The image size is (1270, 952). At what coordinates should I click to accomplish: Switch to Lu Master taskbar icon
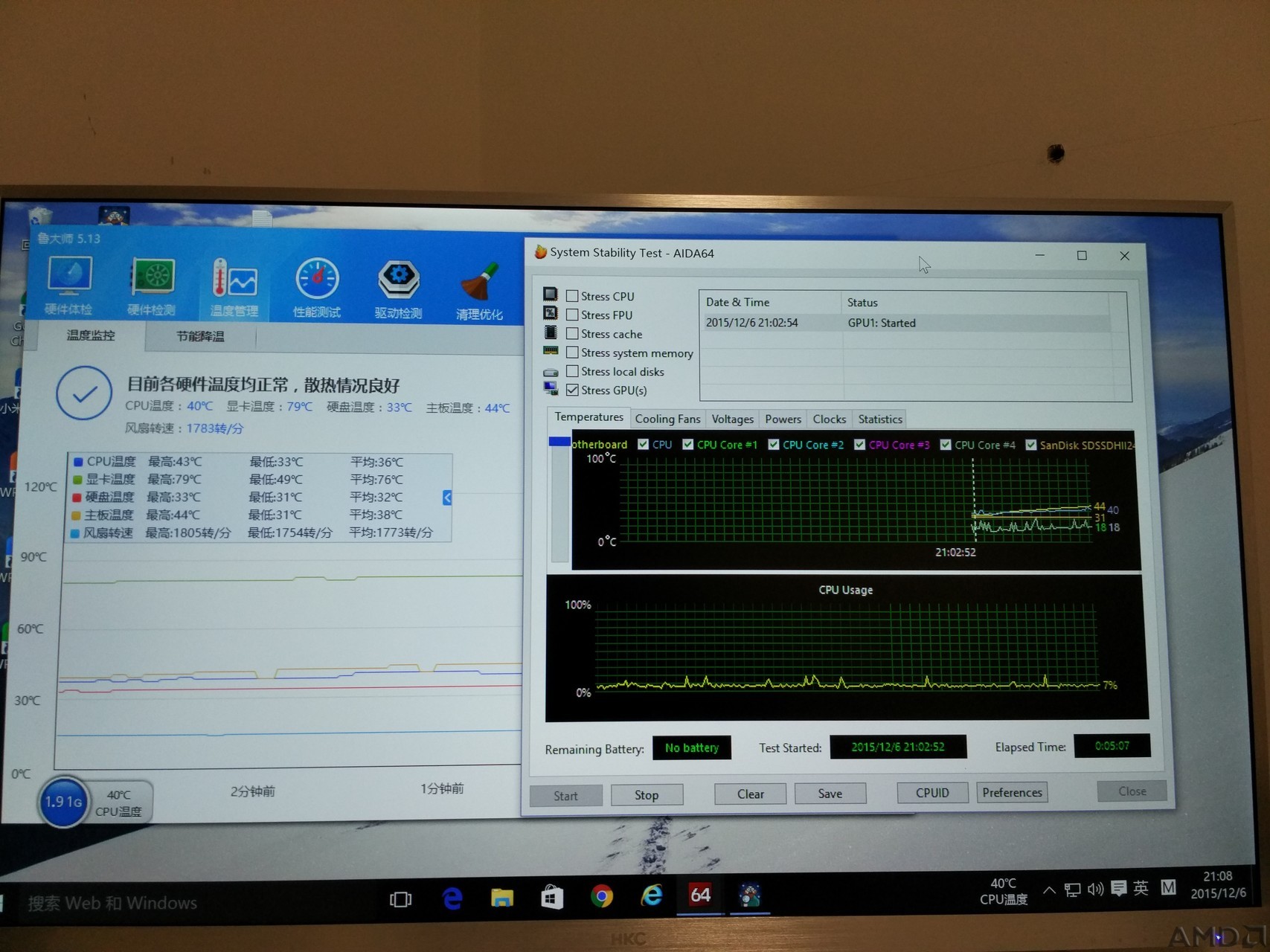click(x=750, y=894)
